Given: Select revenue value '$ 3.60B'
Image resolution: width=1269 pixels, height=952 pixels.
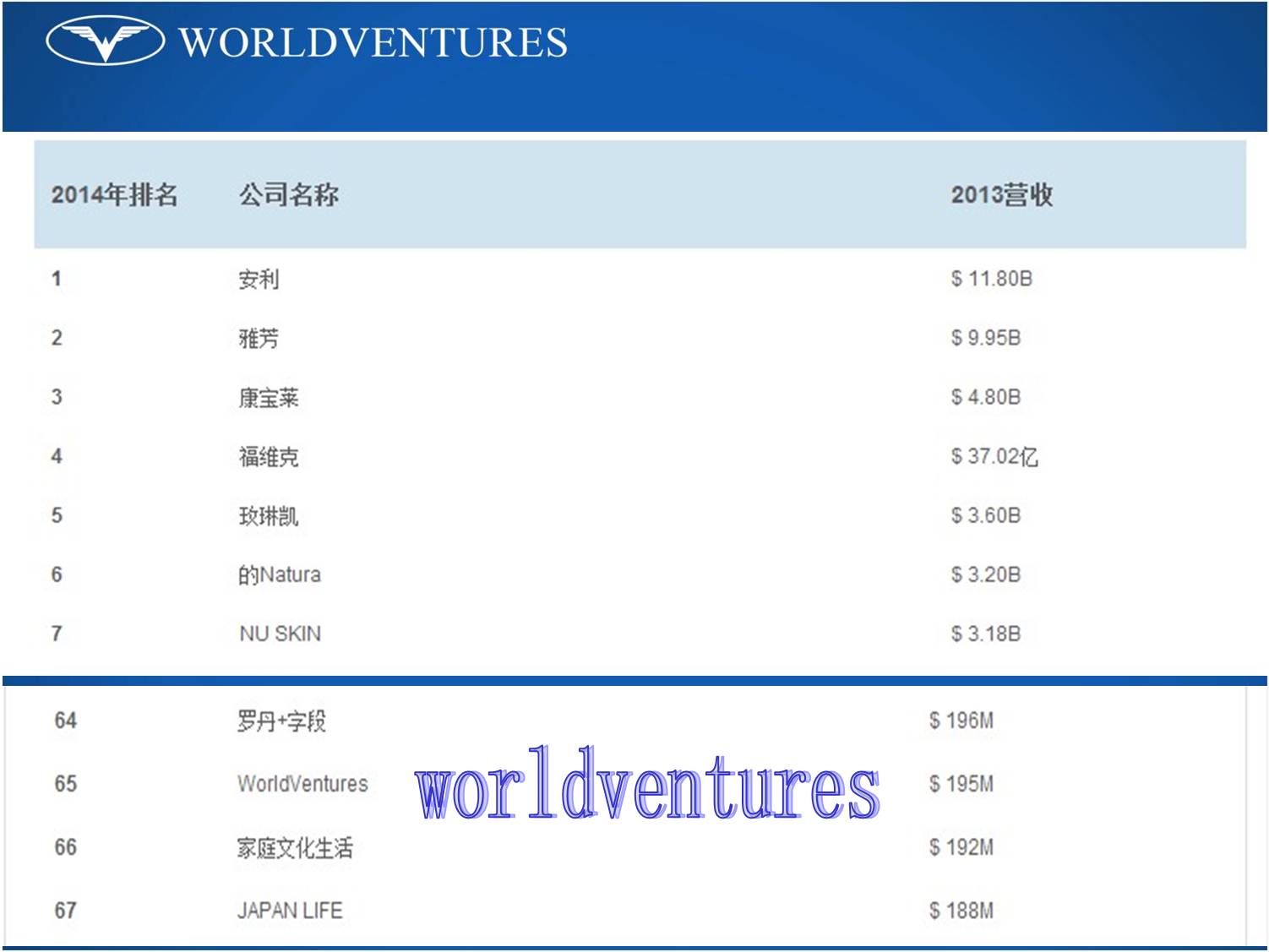Looking at the screenshot, I should click(986, 515).
